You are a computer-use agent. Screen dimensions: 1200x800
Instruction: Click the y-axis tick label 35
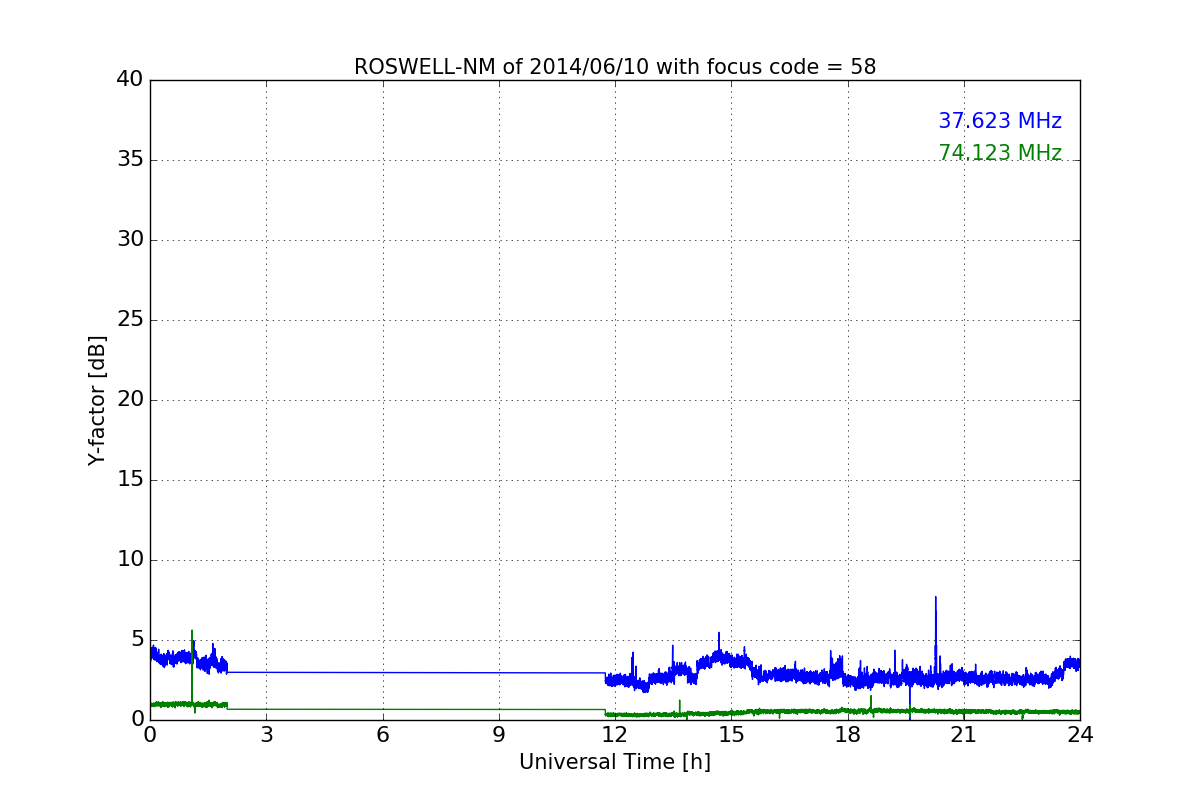coord(130,160)
